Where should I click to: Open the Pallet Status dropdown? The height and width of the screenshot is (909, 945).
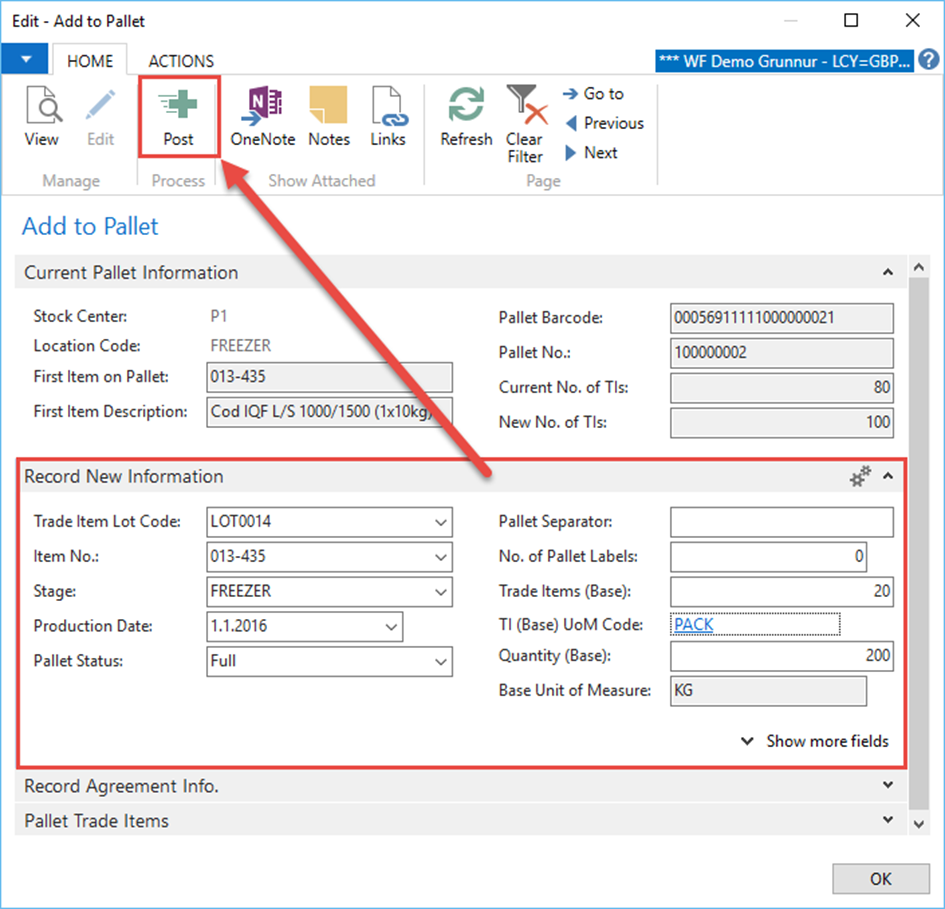pyautogui.click(x=441, y=662)
